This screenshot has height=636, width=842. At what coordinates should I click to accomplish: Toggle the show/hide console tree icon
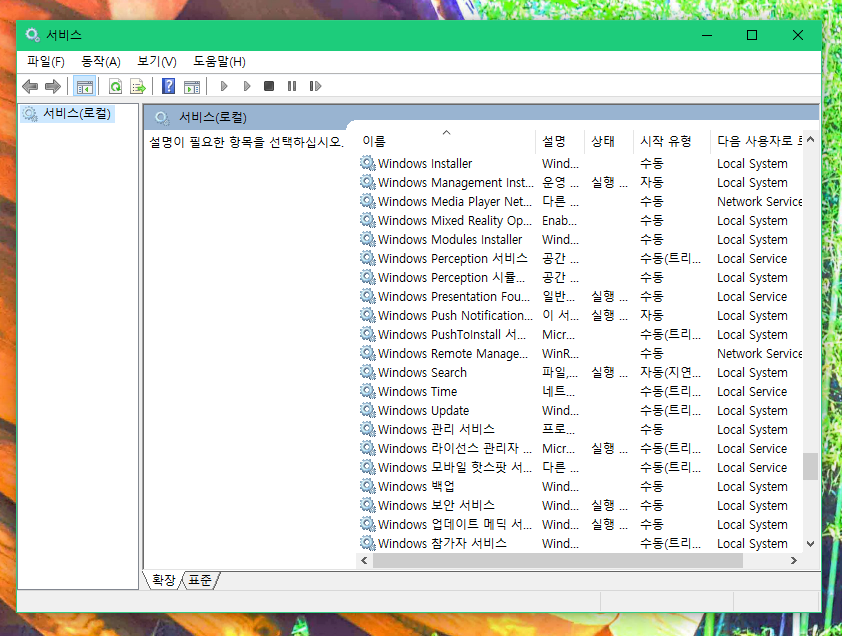(x=85, y=86)
